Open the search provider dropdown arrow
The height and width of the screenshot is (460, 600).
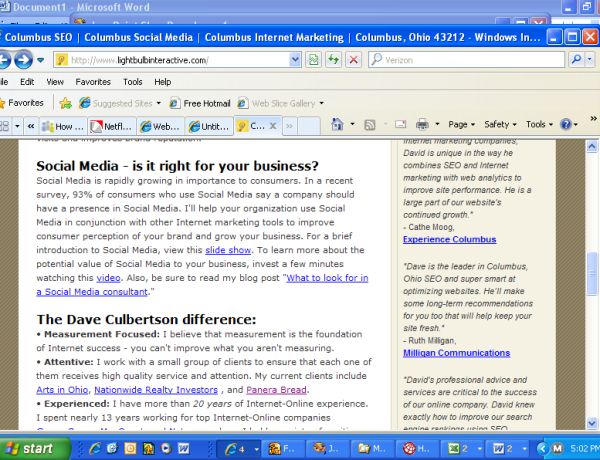[x=590, y=60]
